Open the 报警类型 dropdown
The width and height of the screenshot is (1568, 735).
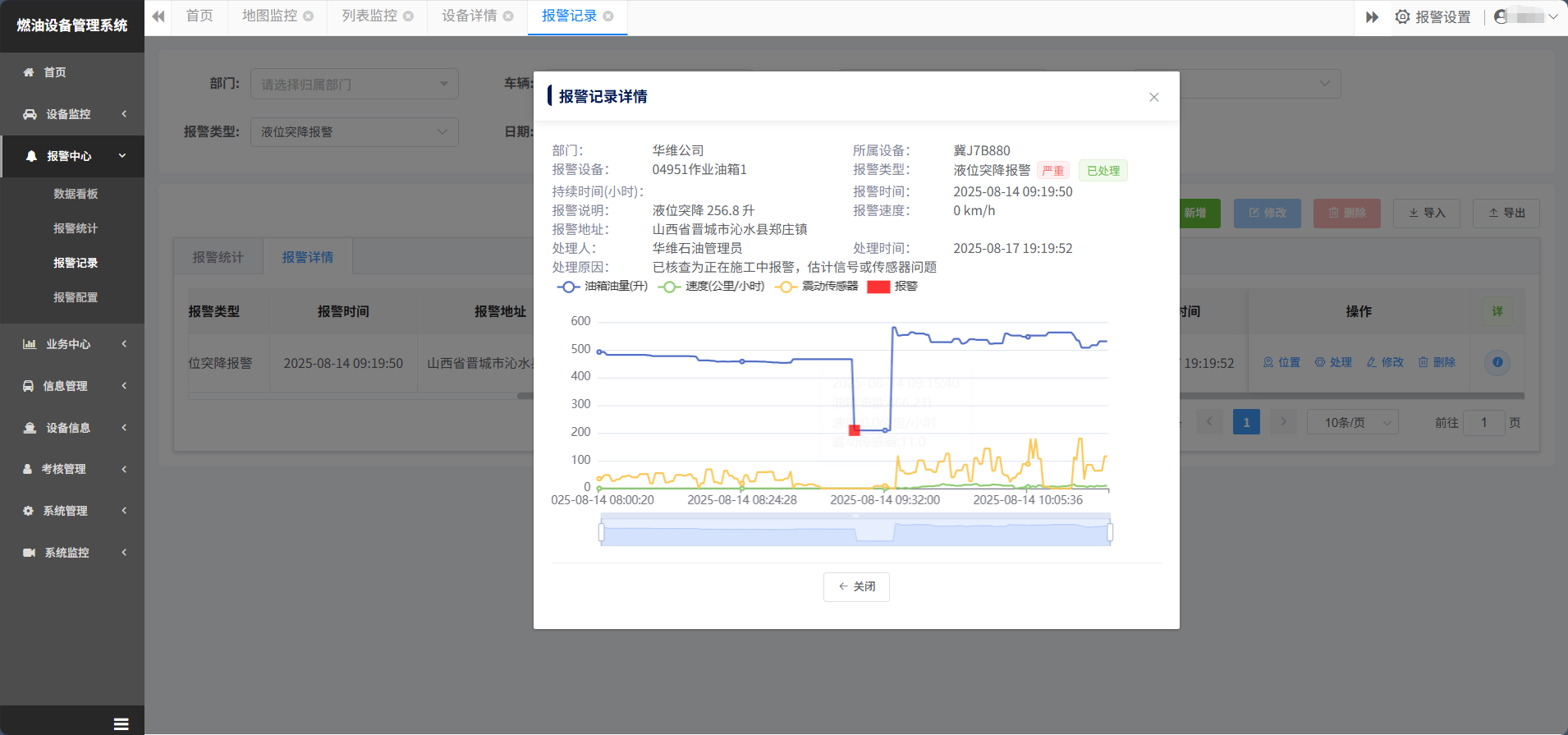coord(354,132)
